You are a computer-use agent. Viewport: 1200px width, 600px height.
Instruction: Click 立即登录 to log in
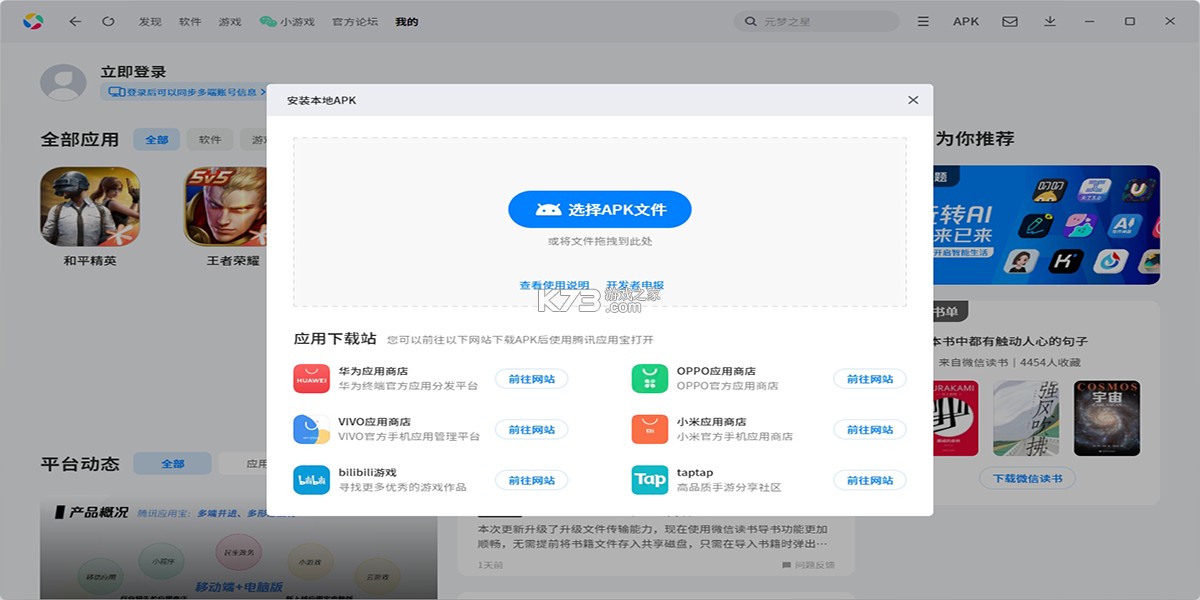(133, 72)
